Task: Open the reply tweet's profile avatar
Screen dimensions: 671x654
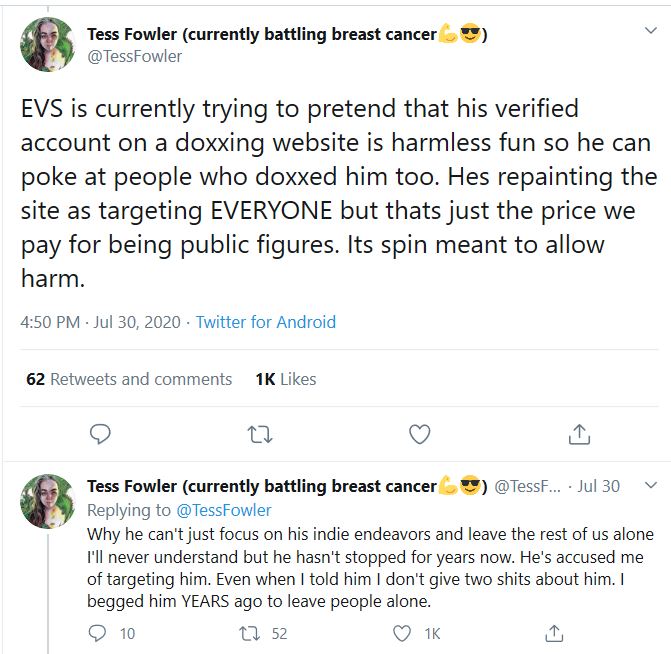Action: [x=48, y=501]
